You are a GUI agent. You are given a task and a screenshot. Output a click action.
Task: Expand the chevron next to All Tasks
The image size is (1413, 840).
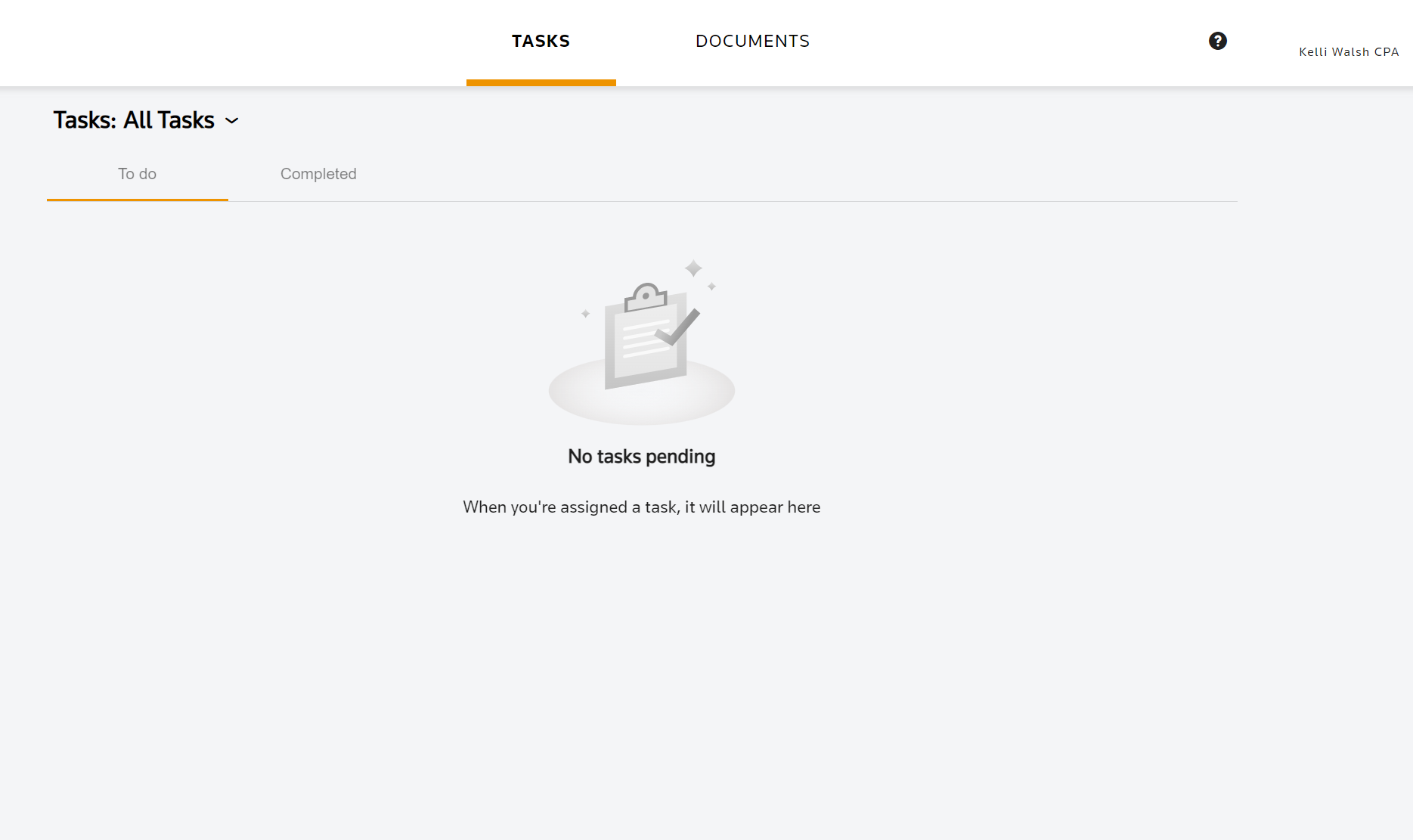click(232, 121)
